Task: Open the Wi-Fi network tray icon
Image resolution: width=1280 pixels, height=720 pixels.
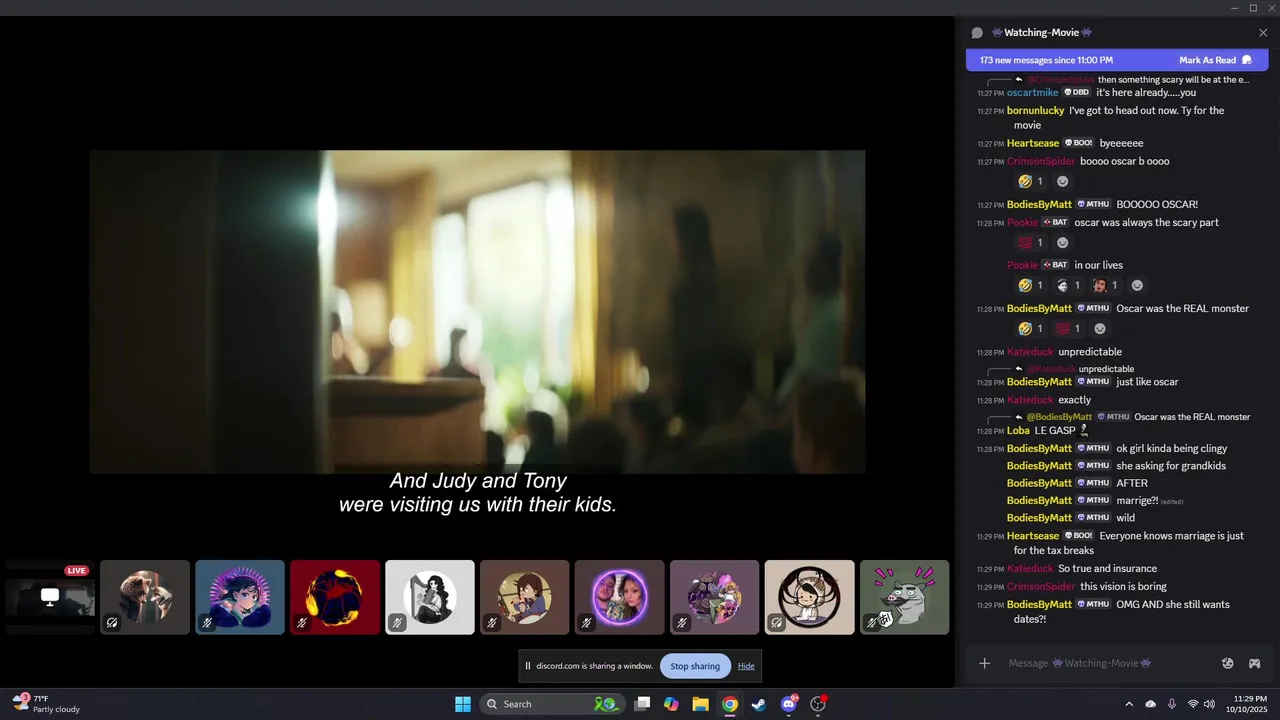Action: click(x=1193, y=704)
